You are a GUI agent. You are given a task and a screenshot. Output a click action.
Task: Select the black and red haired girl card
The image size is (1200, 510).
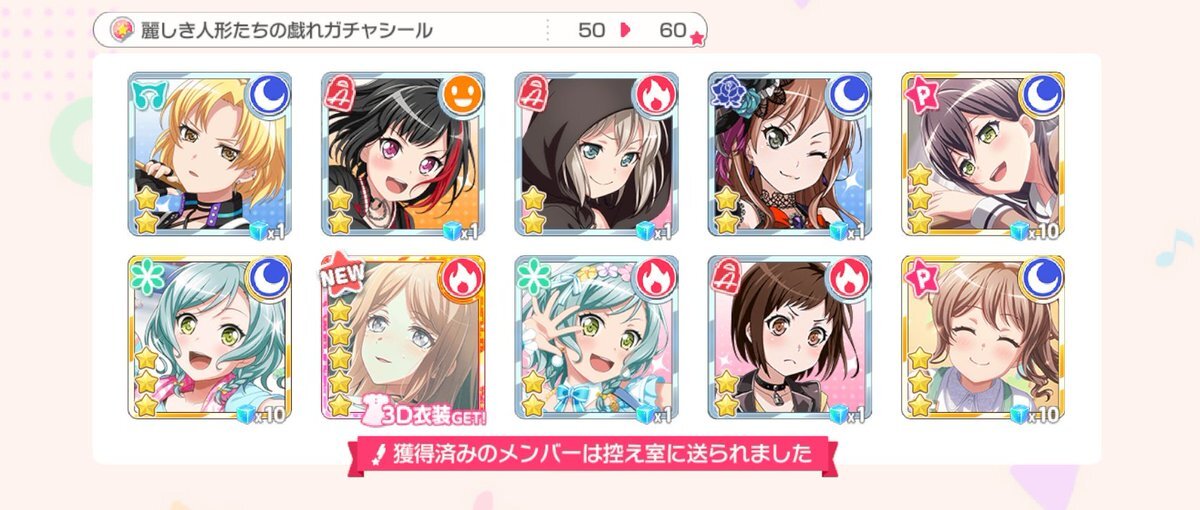403,154
